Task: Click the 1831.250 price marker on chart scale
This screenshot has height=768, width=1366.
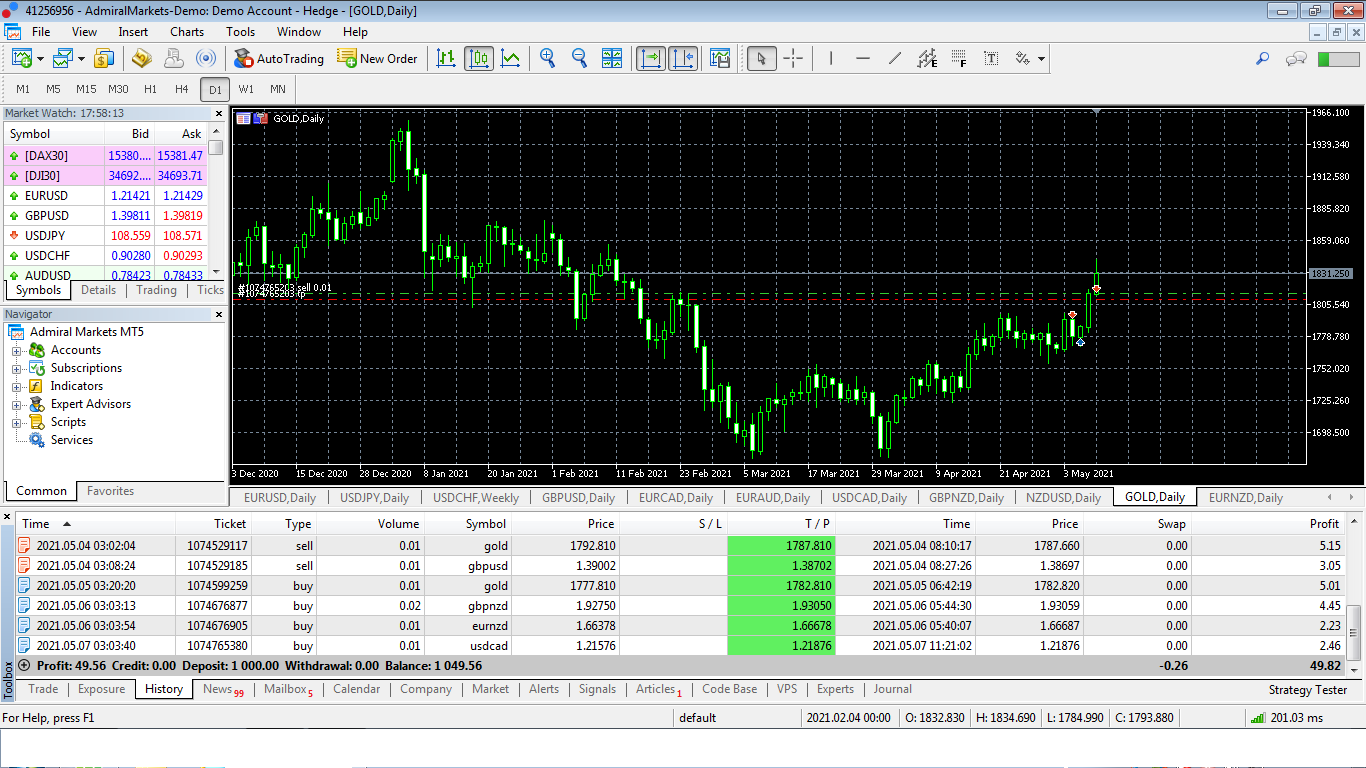Action: coord(1331,273)
